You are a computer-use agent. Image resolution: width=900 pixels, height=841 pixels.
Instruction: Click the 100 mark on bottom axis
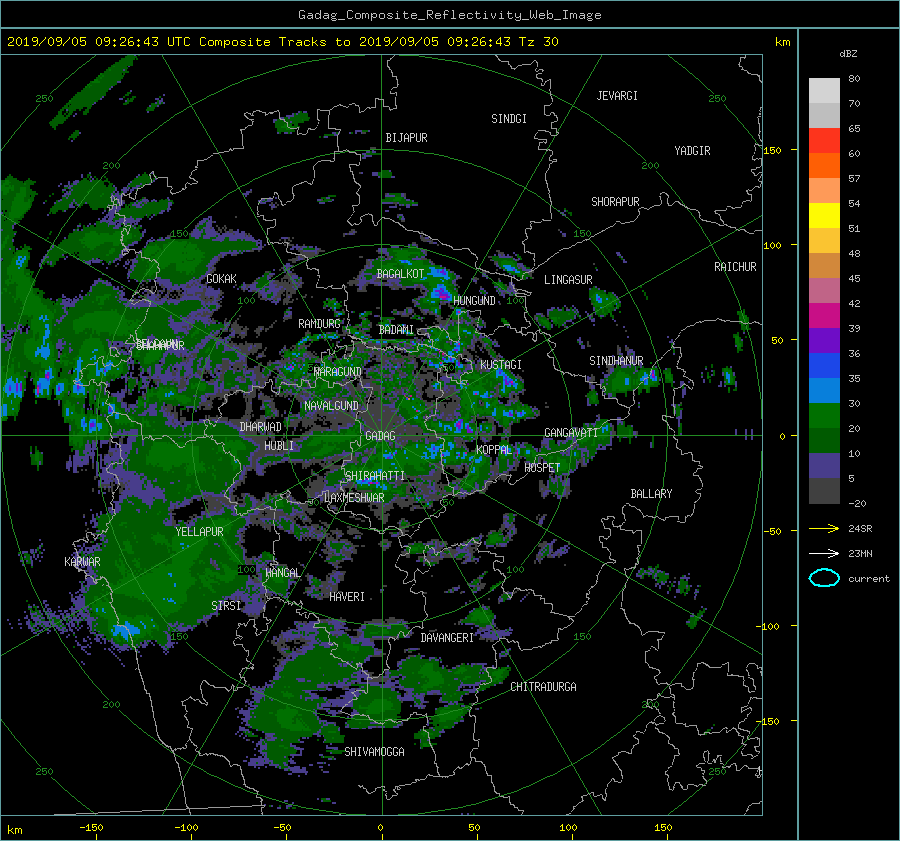(x=568, y=828)
